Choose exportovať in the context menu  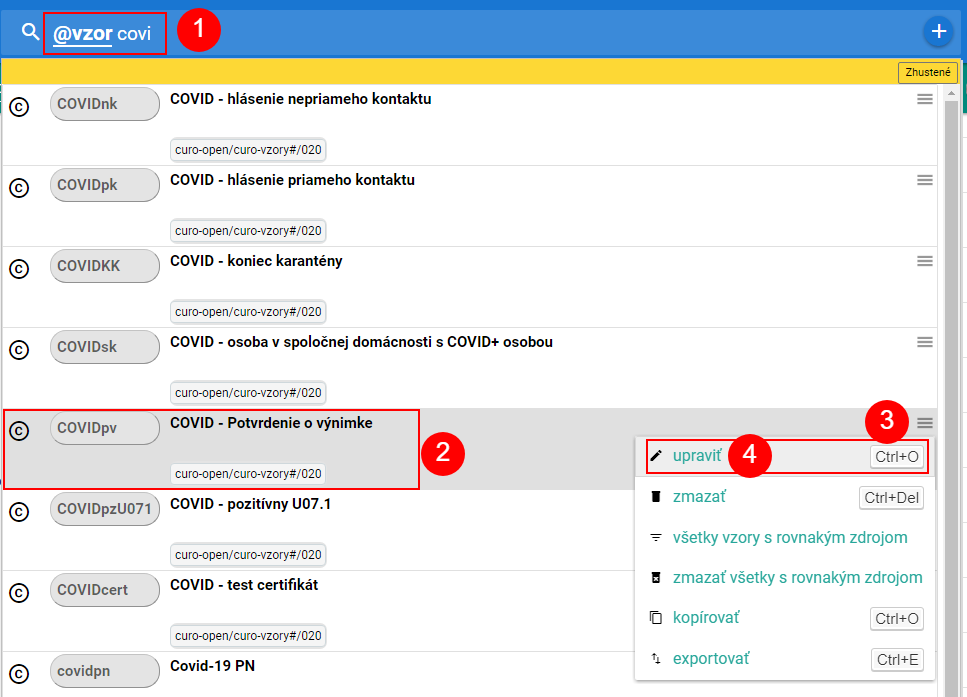(786, 659)
